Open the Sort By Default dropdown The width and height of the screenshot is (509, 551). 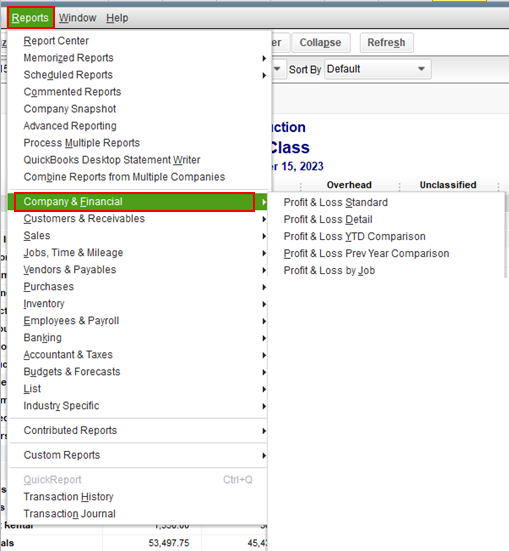[x=378, y=69]
